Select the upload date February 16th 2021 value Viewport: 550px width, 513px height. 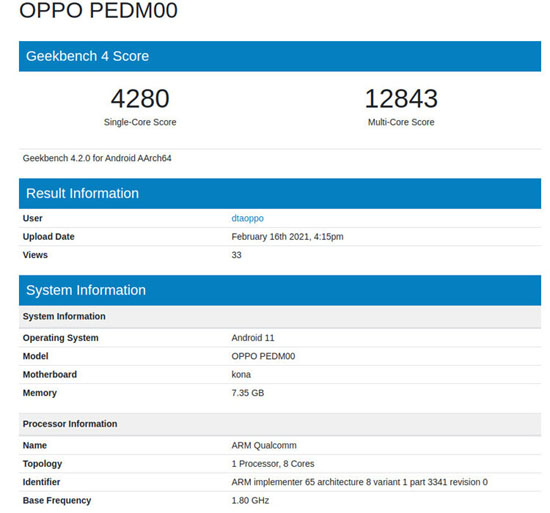[x=287, y=237]
